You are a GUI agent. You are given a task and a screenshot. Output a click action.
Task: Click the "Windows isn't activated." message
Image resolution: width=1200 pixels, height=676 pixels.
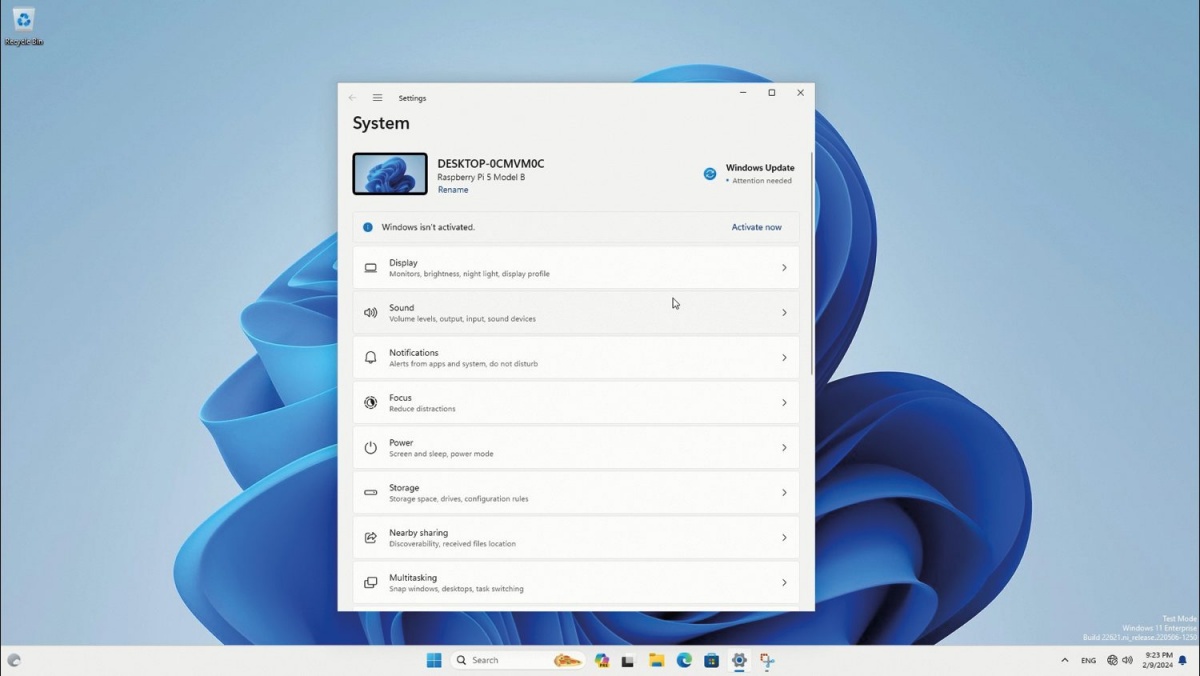coord(428,227)
